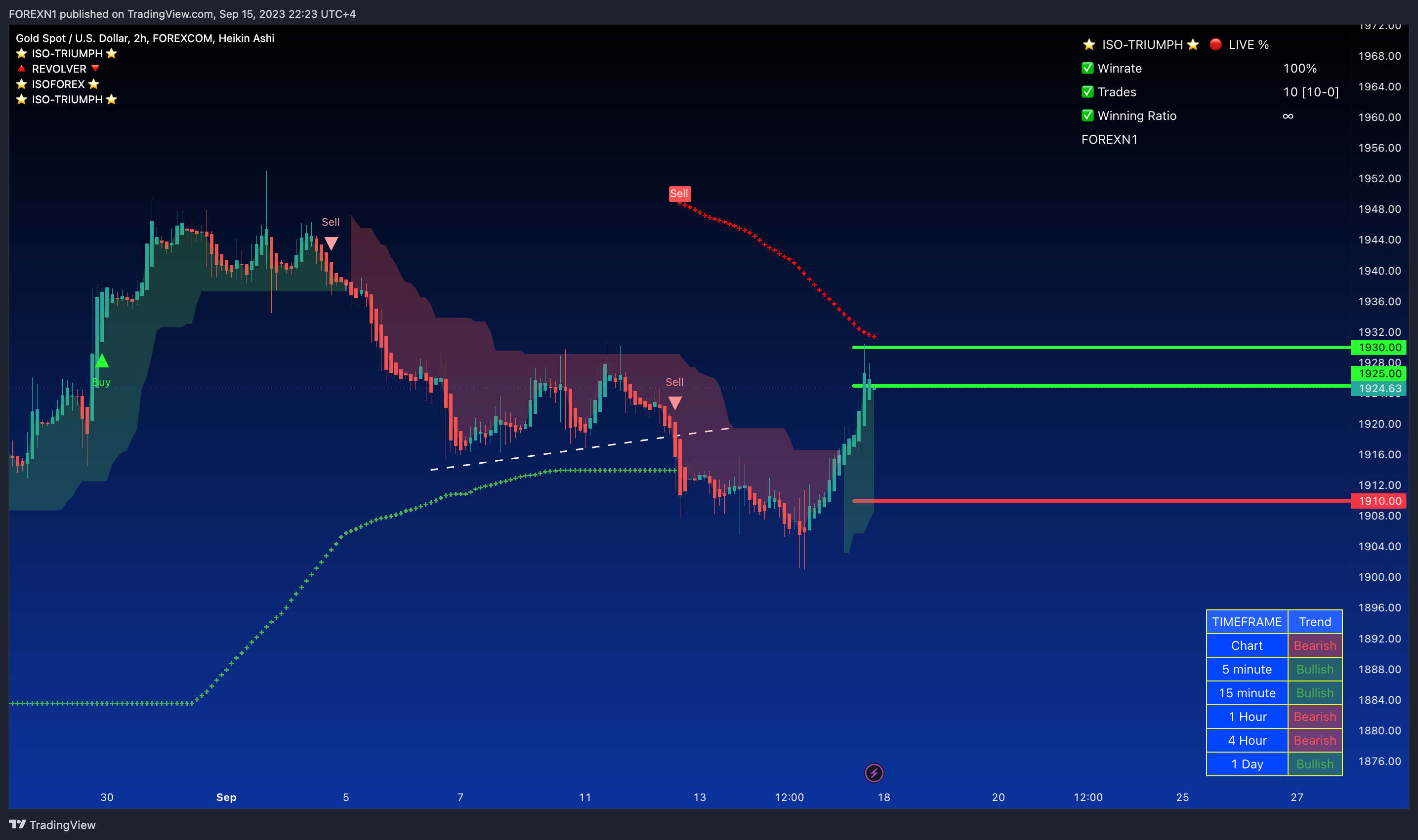Image resolution: width=1418 pixels, height=840 pixels.
Task: Click the star icon before ISOFOREX legend
Action: (x=22, y=84)
